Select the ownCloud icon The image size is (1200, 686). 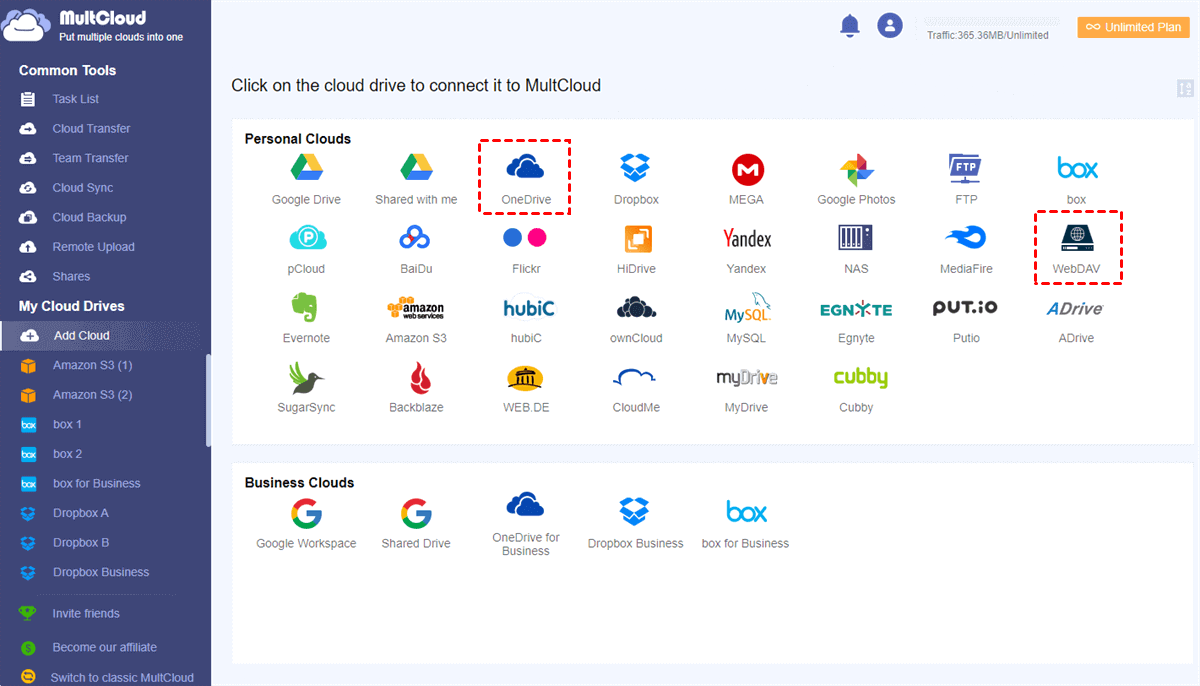(x=636, y=308)
